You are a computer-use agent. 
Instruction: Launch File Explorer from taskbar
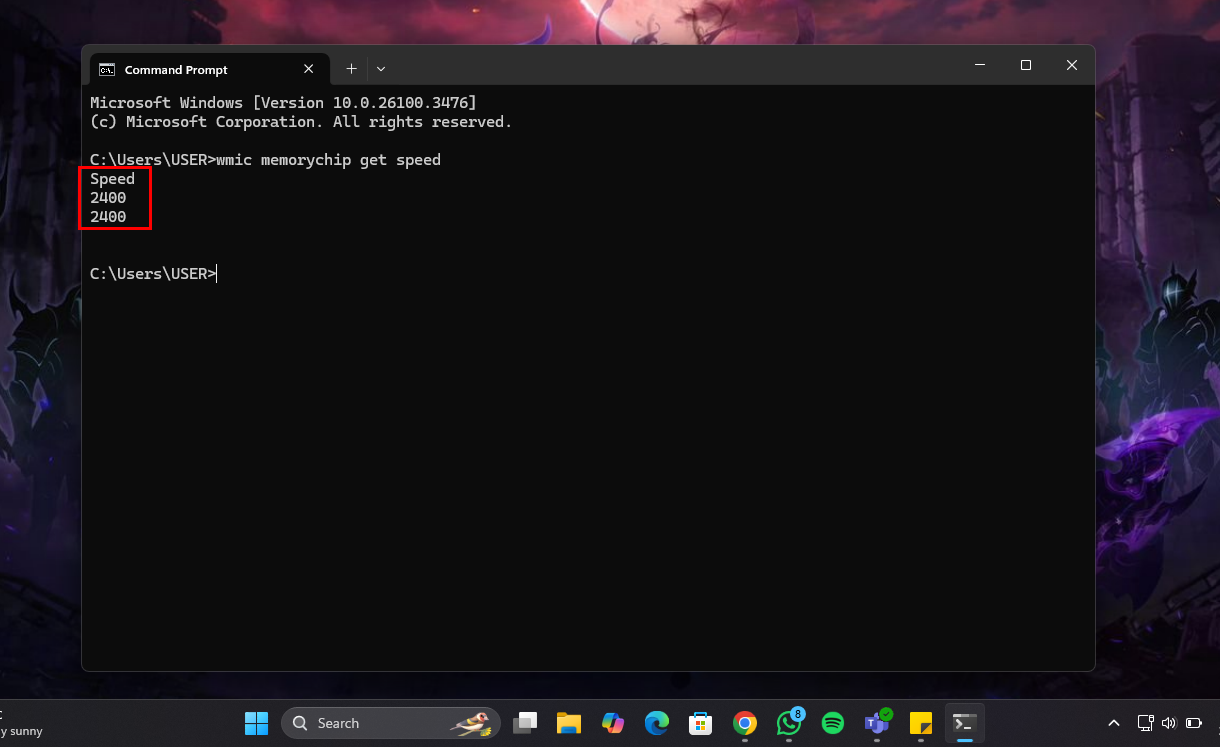pyautogui.click(x=569, y=723)
